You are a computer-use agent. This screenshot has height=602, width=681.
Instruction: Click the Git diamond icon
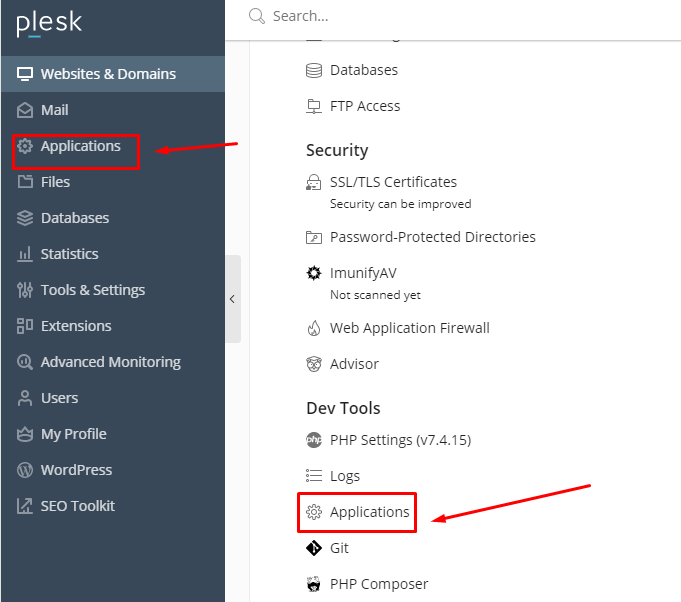click(x=314, y=548)
